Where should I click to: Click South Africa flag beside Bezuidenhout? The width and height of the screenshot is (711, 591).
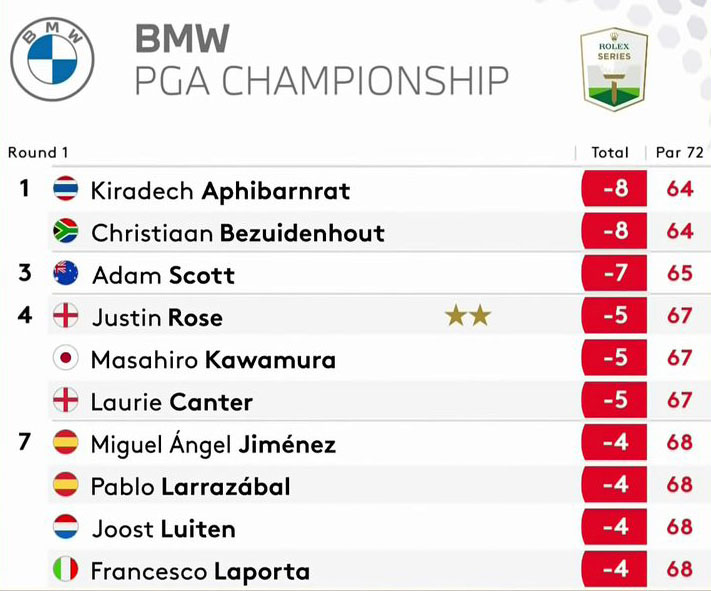pos(66,231)
